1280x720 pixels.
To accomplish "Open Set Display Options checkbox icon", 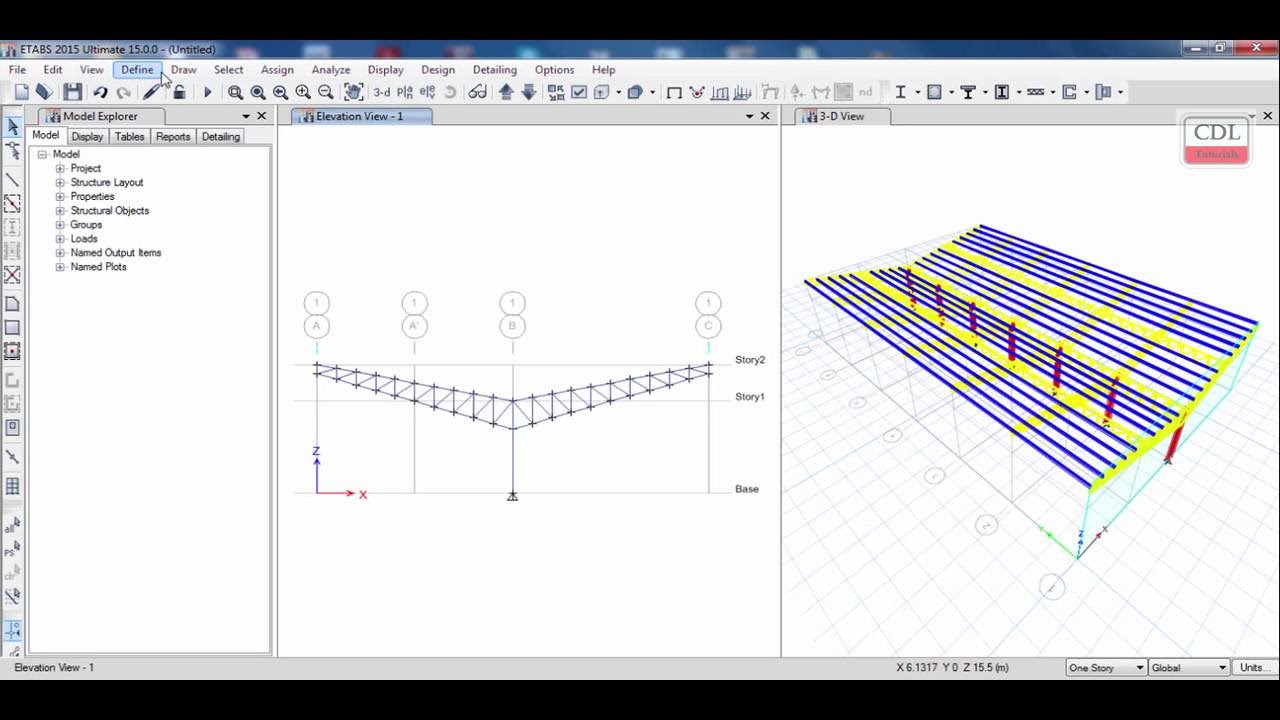I will 579,92.
